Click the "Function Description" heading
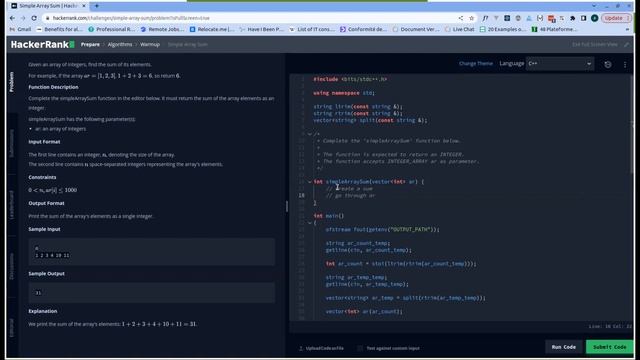 pos(53,87)
